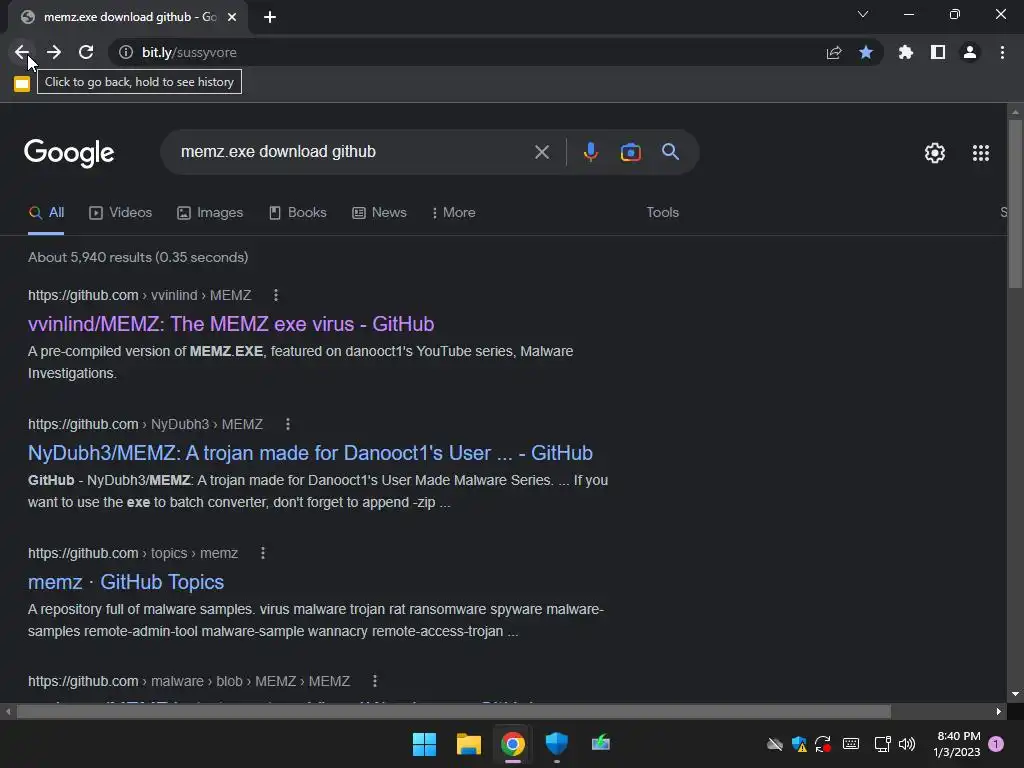This screenshot has height=768, width=1024.
Task: Open the Google apps grid
Action: click(x=980, y=153)
